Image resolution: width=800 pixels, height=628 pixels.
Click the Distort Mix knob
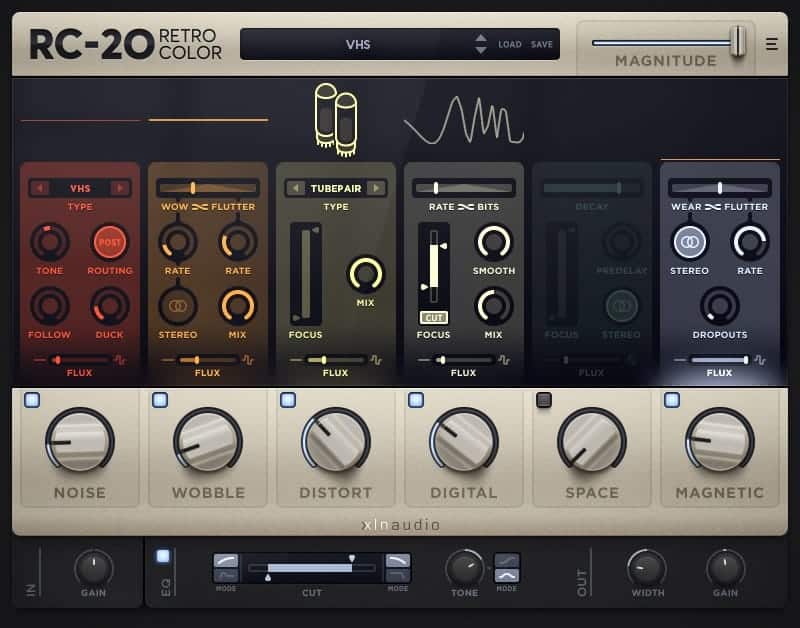point(366,274)
